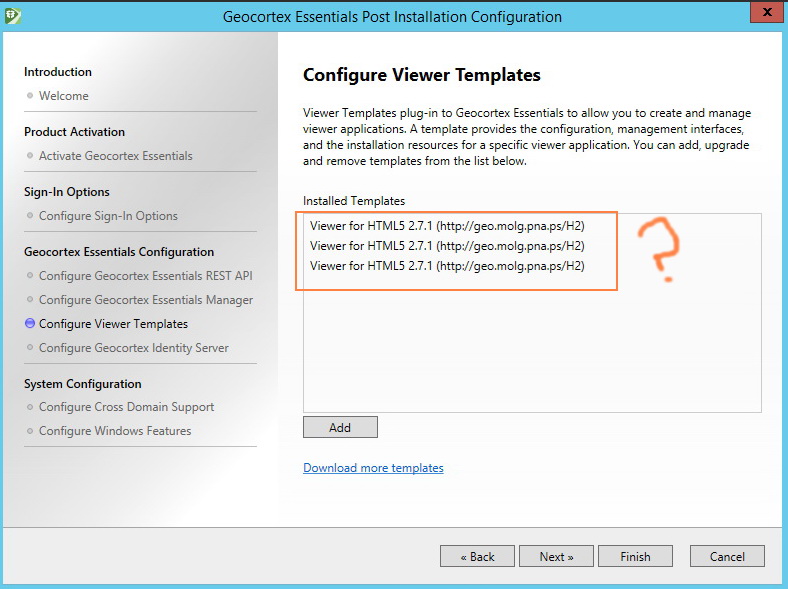Select first Viewer for HTML5 2.7.1 template
The image size is (788, 589).
(x=447, y=226)
